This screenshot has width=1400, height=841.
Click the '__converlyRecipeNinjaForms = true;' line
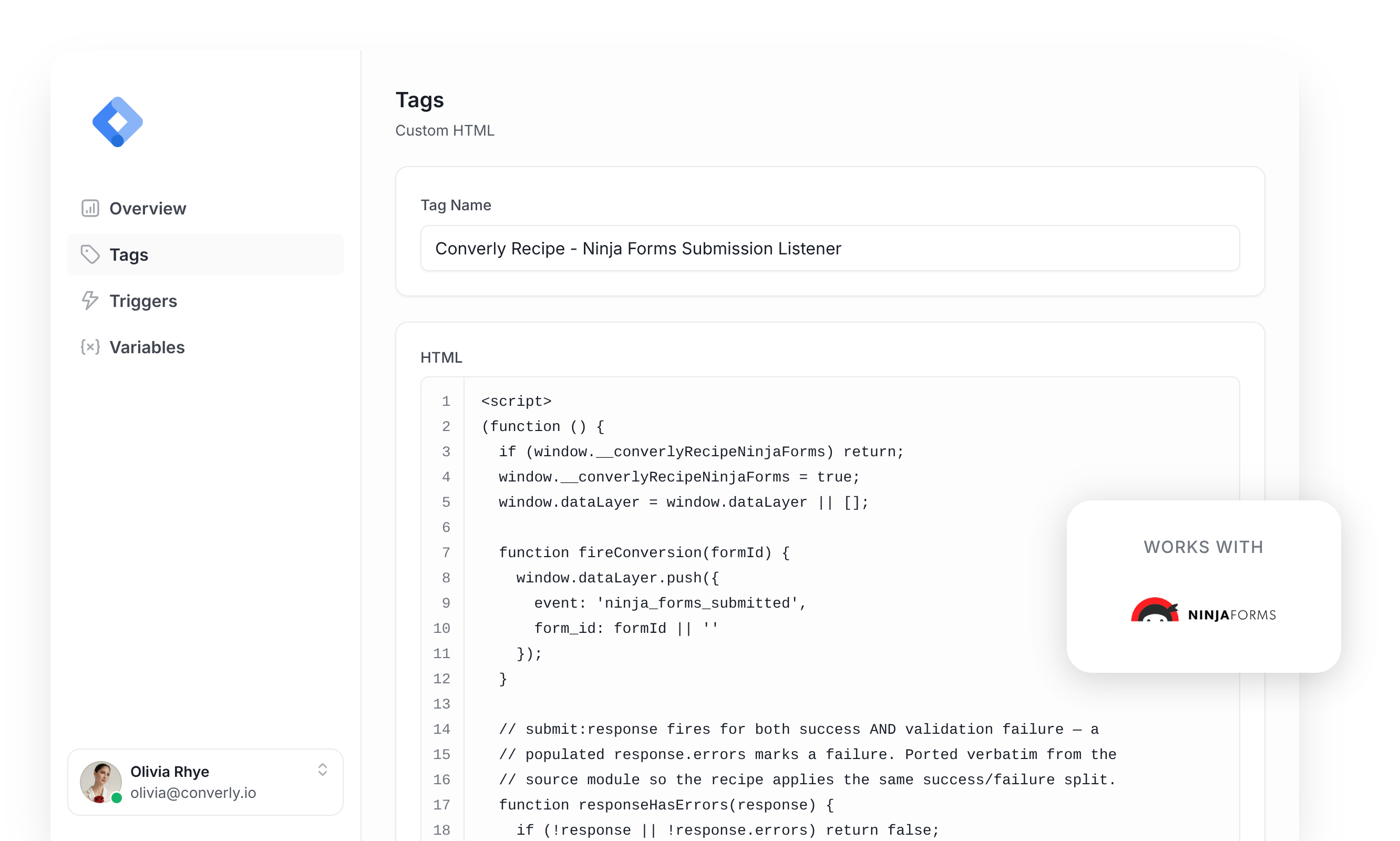pyautogui.click(x=679, y=477)
